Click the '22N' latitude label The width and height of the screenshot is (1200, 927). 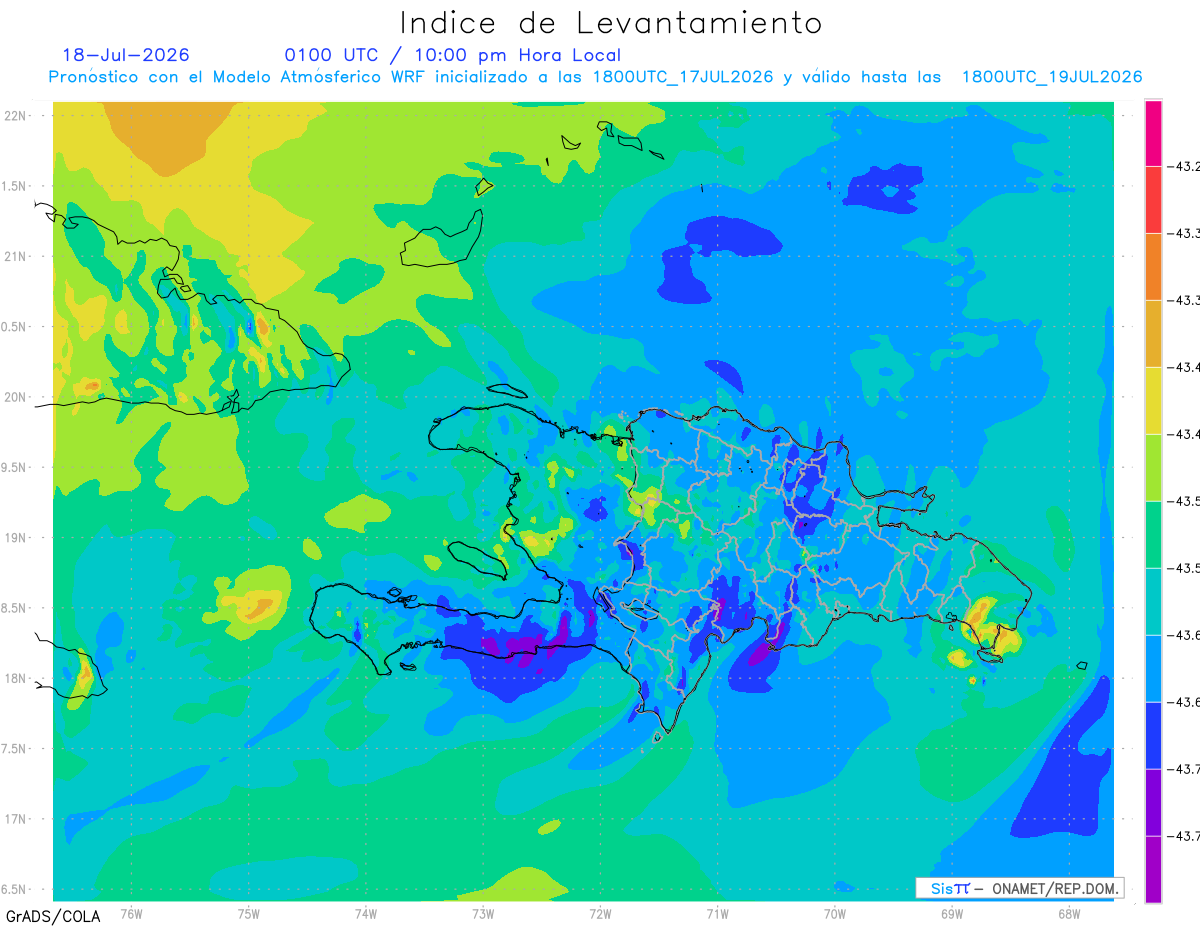17,116
